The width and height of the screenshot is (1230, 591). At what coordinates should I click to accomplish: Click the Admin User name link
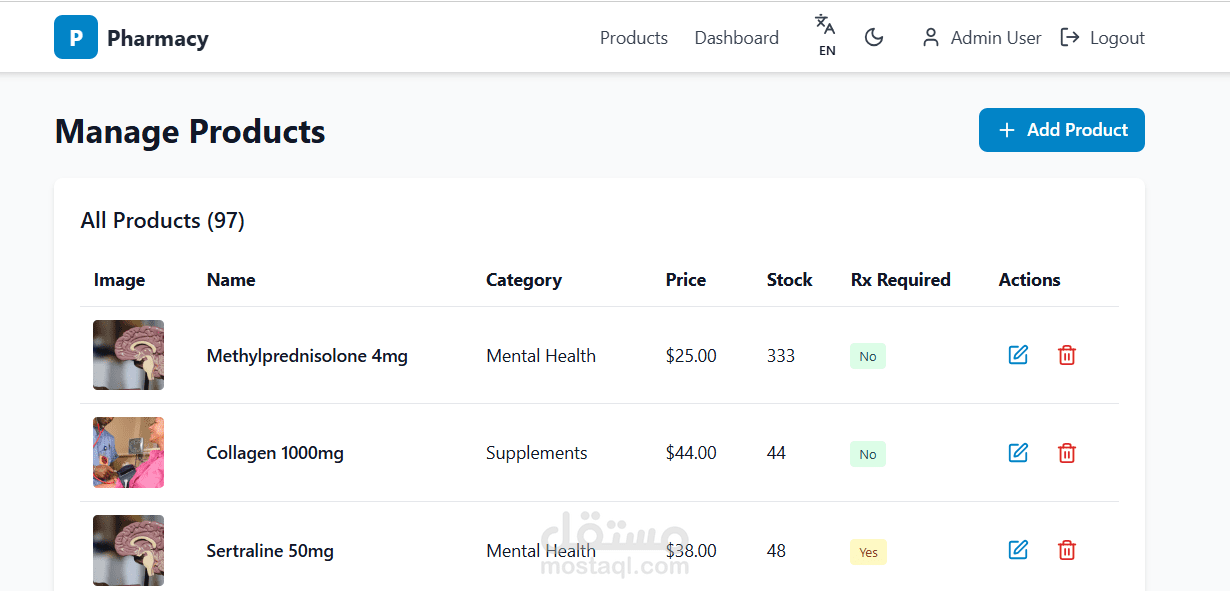[995, 38]
